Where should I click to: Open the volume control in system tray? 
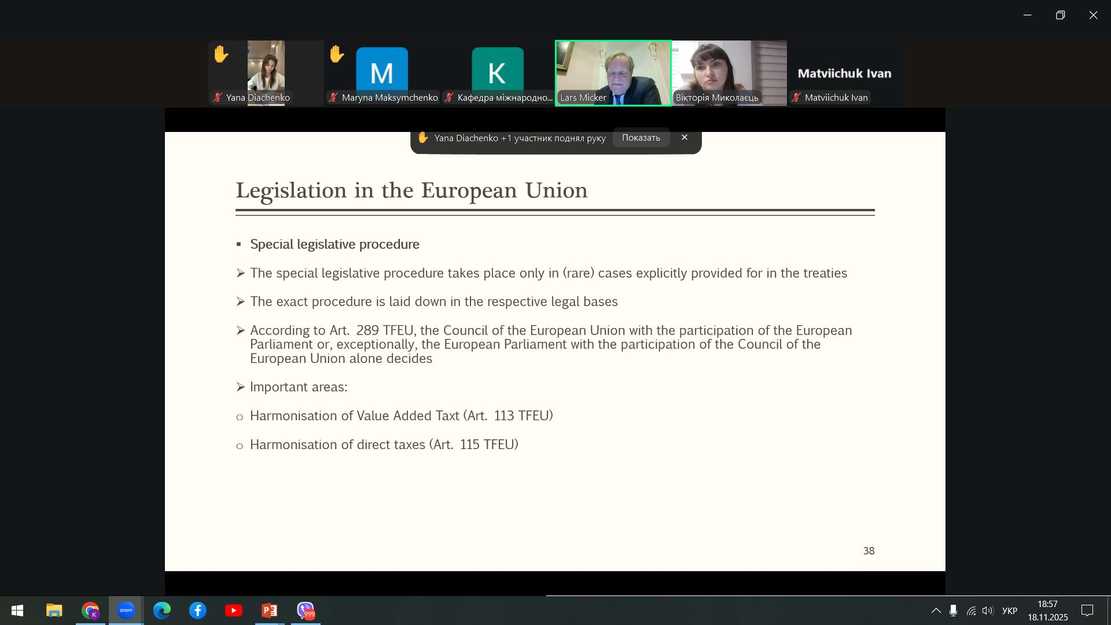click(987, 611)
